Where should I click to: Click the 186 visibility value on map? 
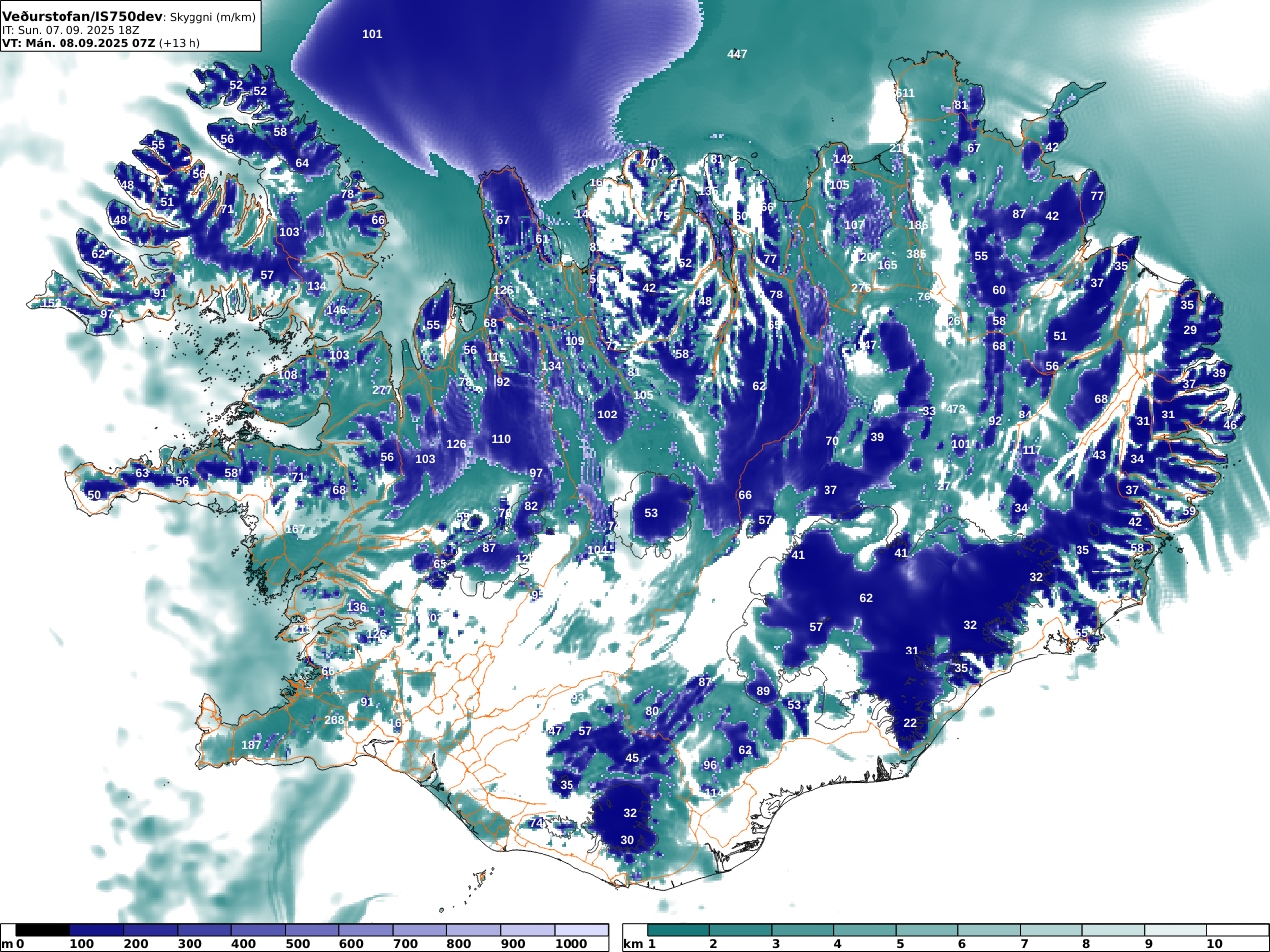[x=918, y=226]
